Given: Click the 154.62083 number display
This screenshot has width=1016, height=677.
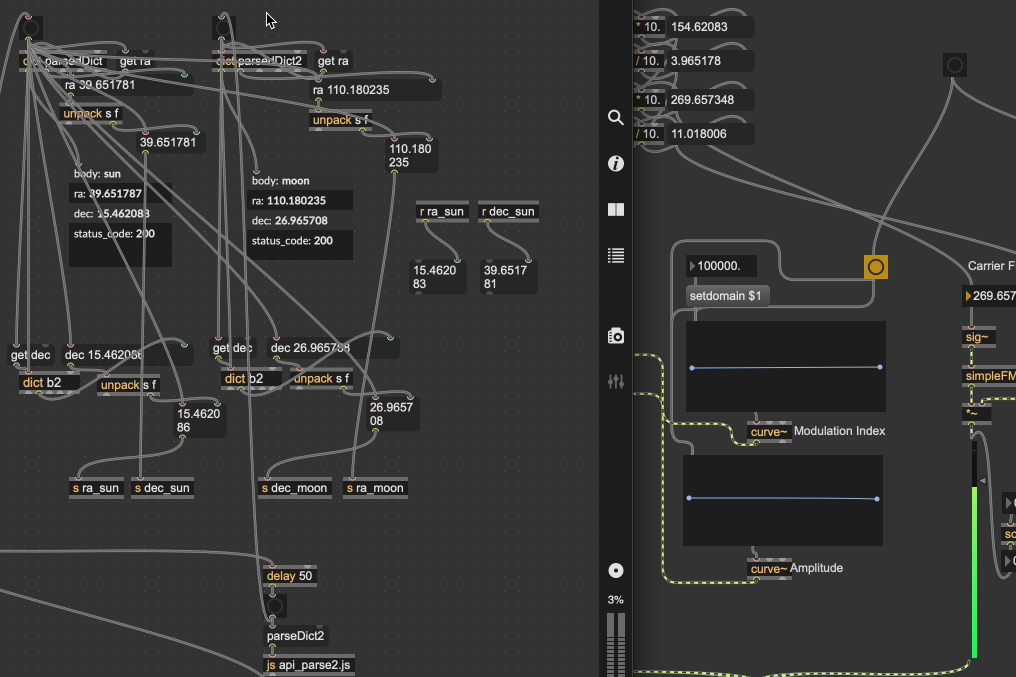Looking at the screenshot, I should pos(708,27).
